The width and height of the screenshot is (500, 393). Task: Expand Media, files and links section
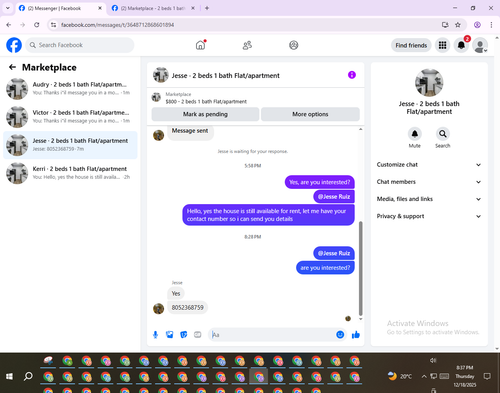coord(429,199)
